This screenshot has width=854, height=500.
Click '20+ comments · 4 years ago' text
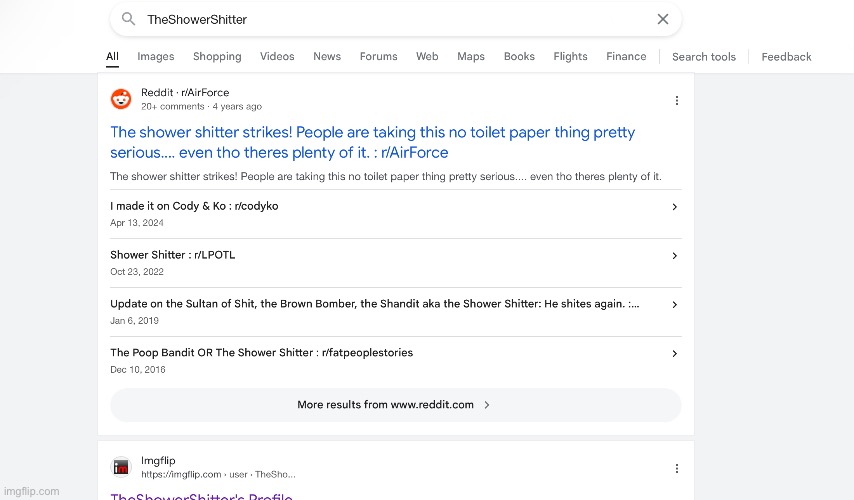point(202,107)
